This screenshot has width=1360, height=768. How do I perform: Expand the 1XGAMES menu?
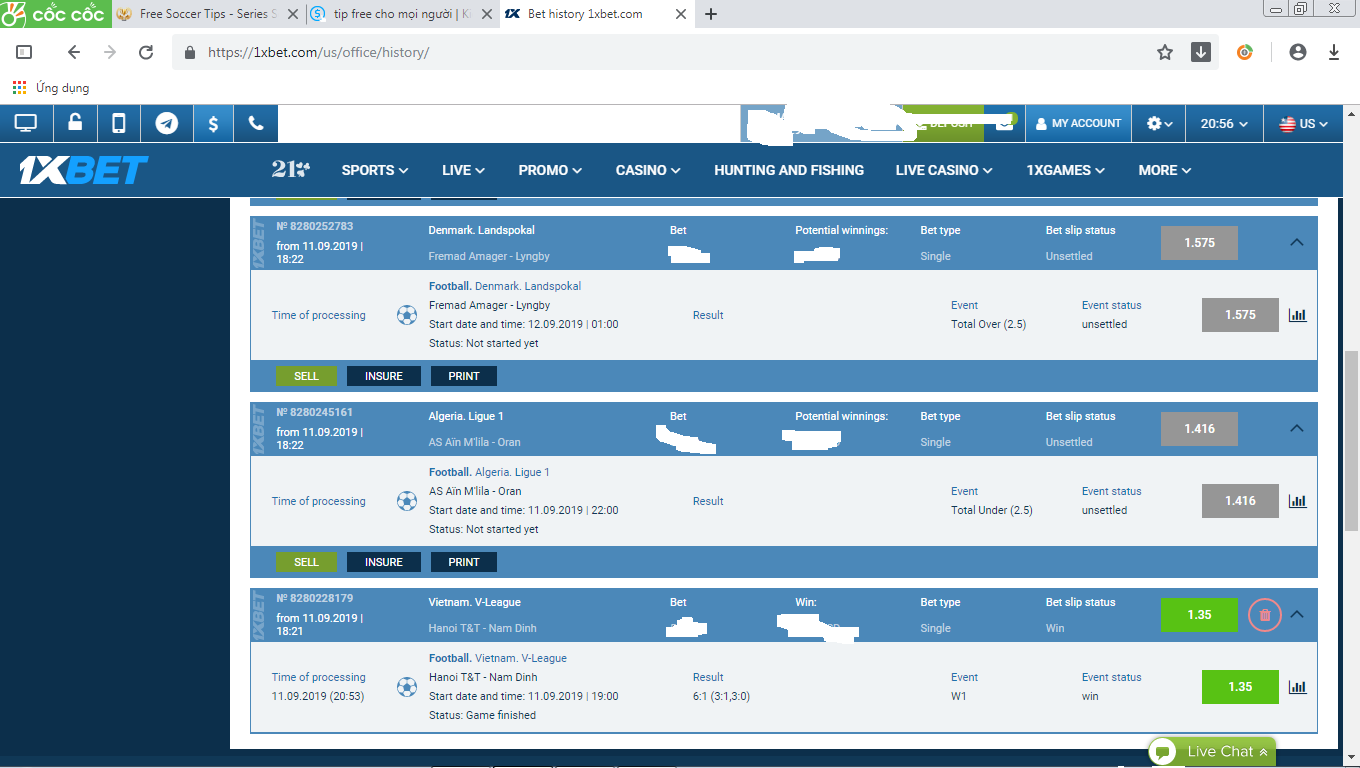point(1065,170)
